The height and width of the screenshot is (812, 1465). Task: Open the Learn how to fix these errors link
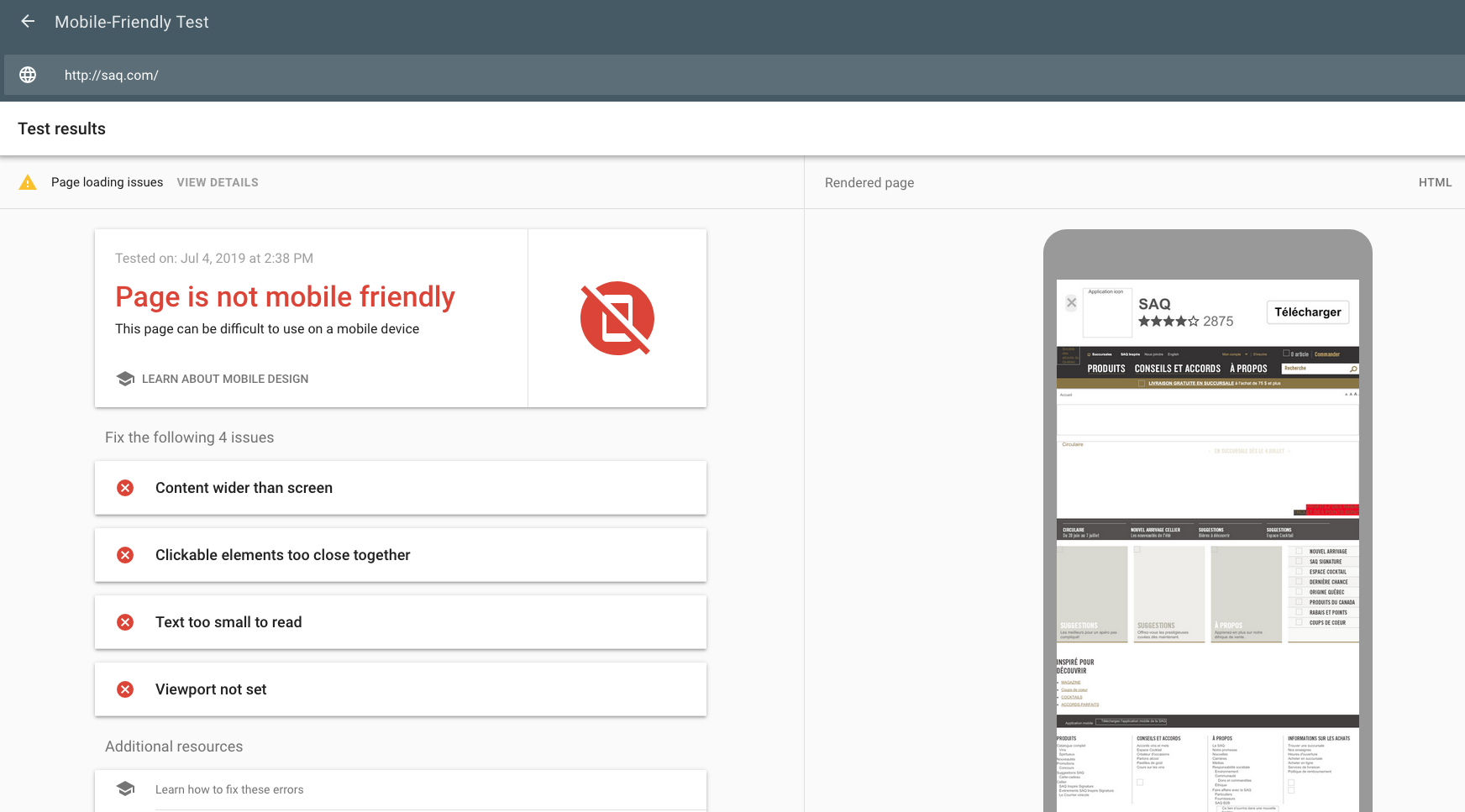(229, 789)
